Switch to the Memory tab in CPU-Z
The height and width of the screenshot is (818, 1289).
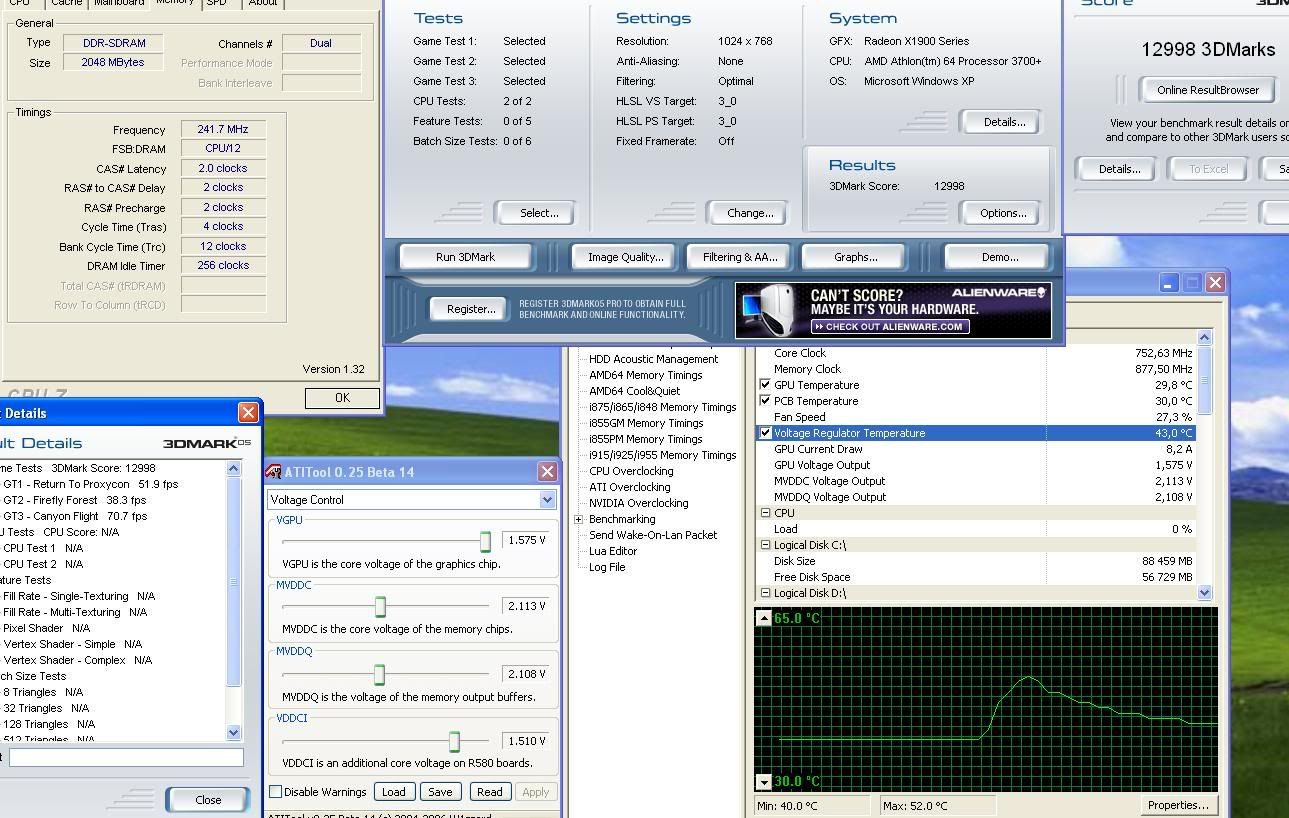point(174,3)
